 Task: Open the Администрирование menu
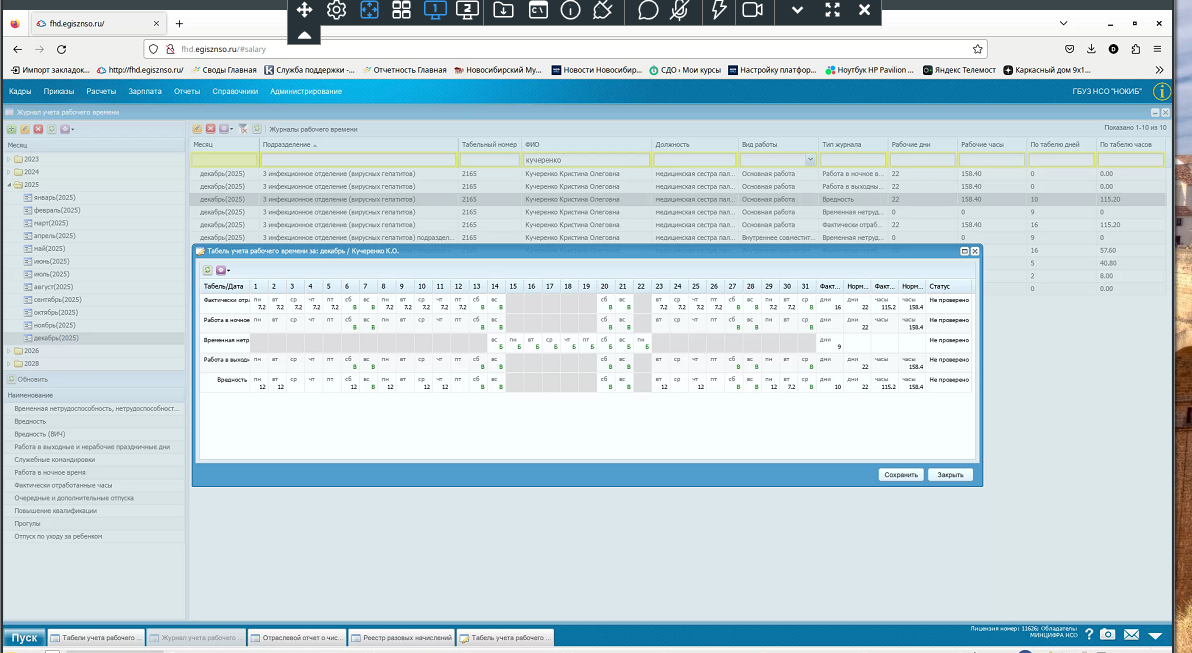tap(306, 91)
